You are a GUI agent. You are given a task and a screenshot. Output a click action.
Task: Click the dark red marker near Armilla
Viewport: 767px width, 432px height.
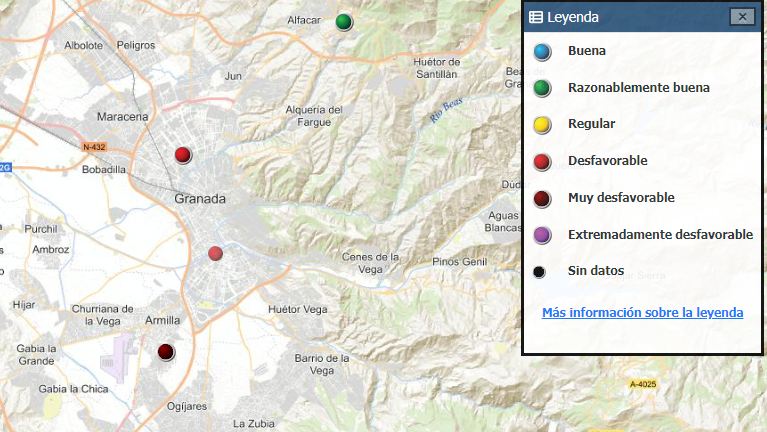tap(166, 351)
